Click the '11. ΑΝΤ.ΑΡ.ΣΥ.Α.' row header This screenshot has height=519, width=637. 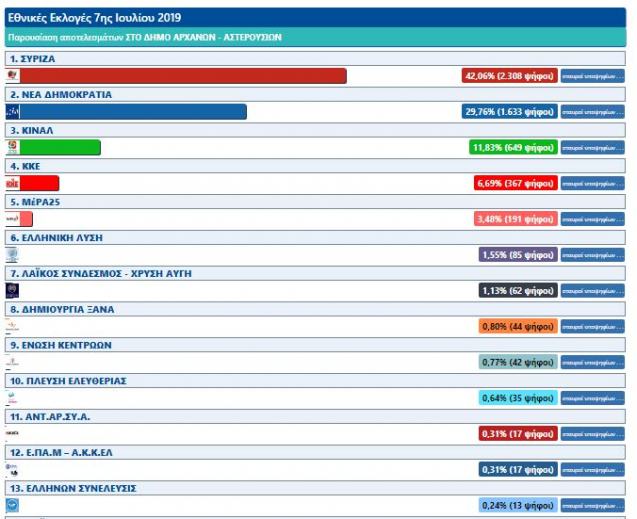click(x=315, y=416)
